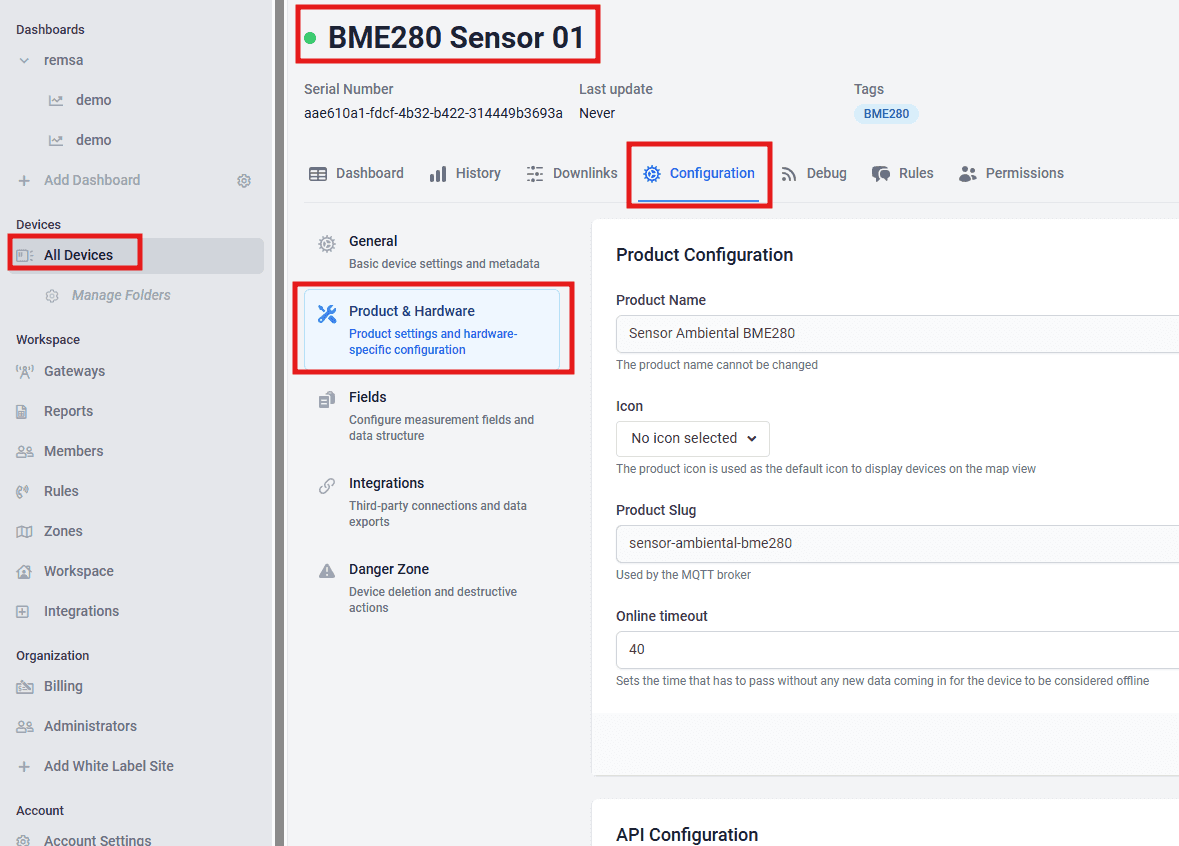Viewport: 1179px width, 846px height.
Task: Open the Downlinks tab
Action: pyautogui.click(x=572, y=173)
